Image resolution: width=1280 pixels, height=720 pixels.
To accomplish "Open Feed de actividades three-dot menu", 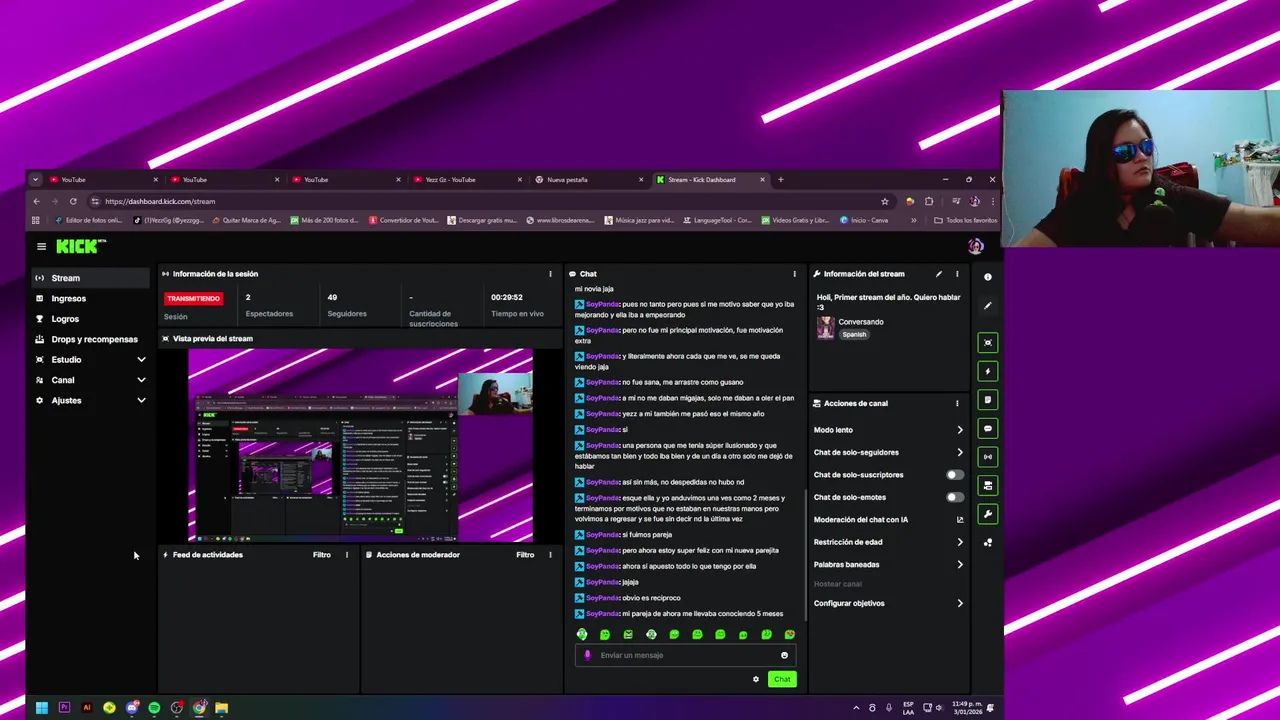I will [347, 555].
